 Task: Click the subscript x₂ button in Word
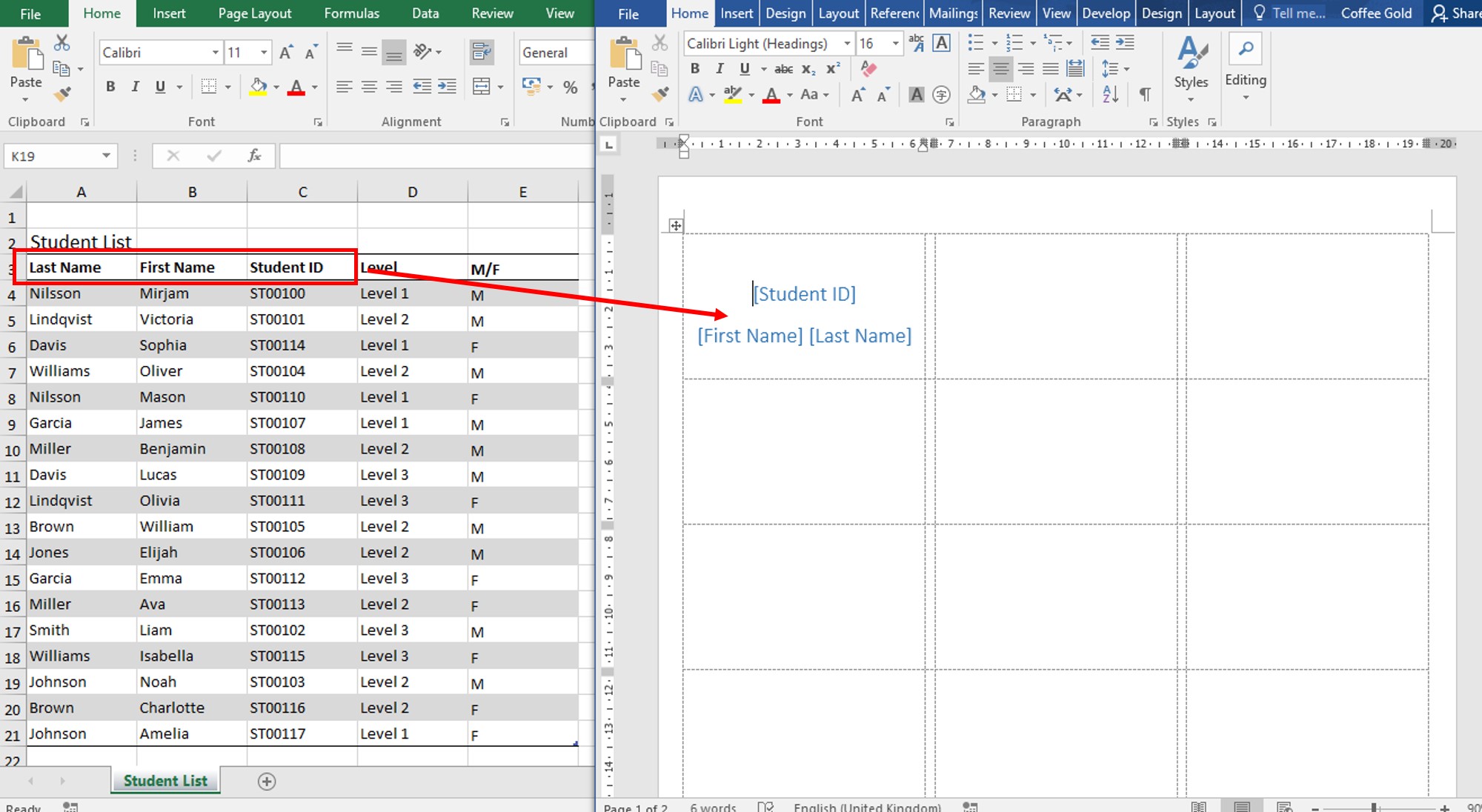pyautogui.click(x=808, y=69)
